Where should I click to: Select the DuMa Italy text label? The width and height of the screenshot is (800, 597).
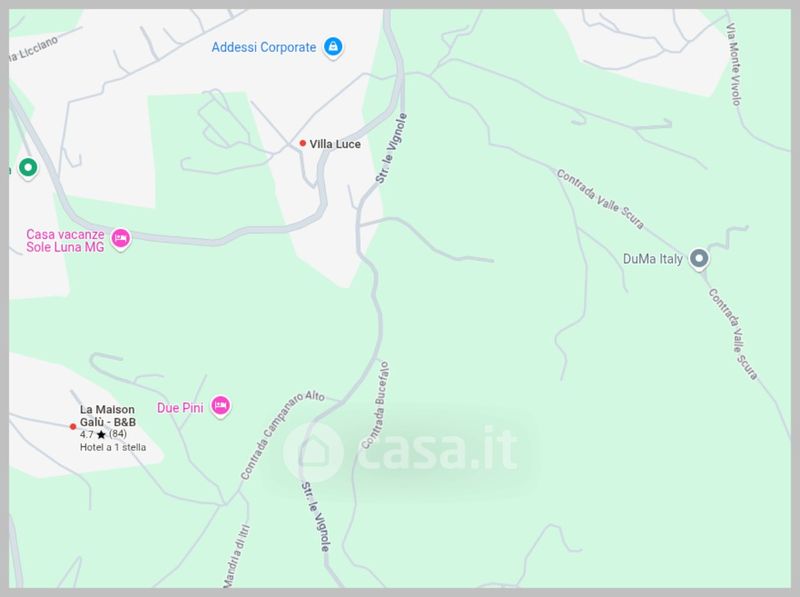653,259
